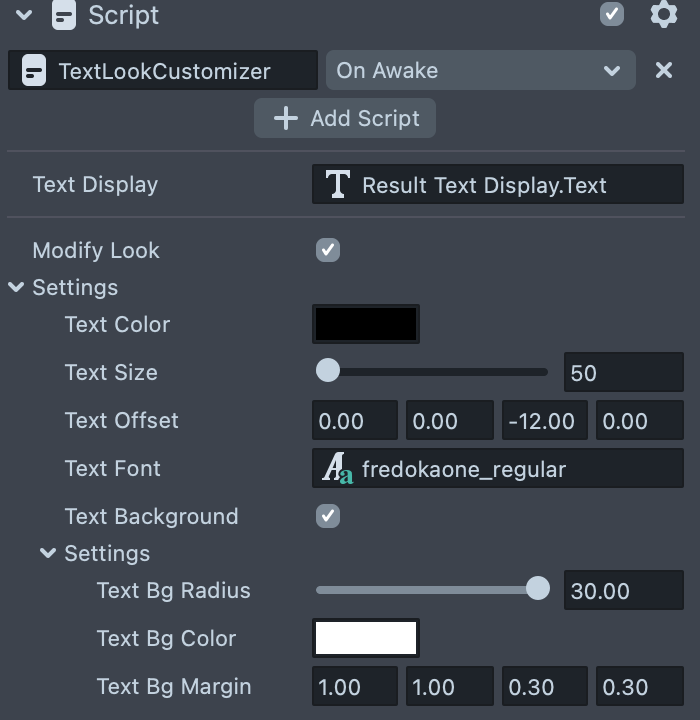Collapse the top-level Settings group
The image size is (700, 720).
tap(16, 288)
